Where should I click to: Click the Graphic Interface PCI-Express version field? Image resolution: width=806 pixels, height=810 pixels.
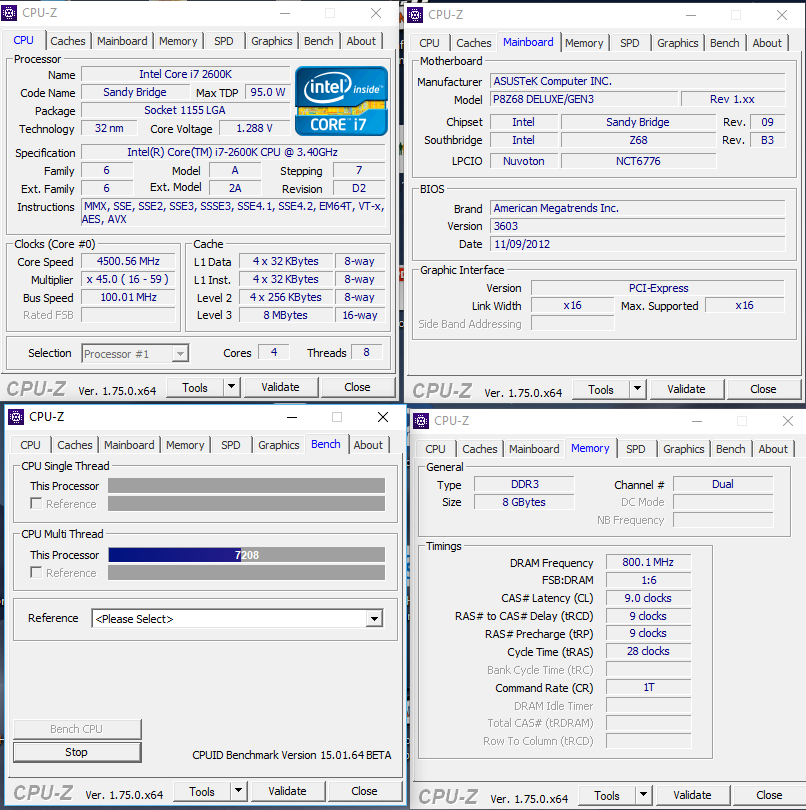[x=658, y=288]
